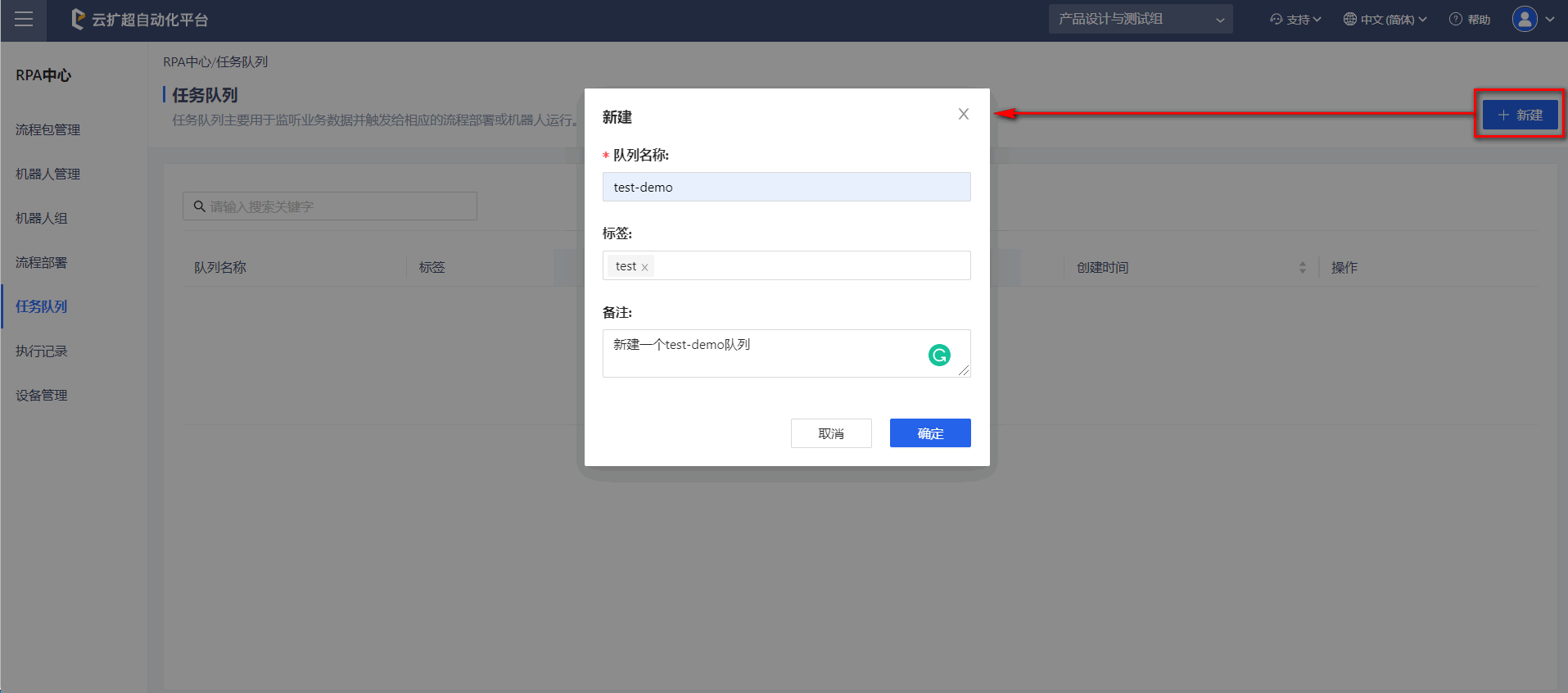Image resolution: width=1568 pixels, height=693 pixels.
Task: Click the RPA中心/任务队列 breadcrumb
Action: [215, 62]
